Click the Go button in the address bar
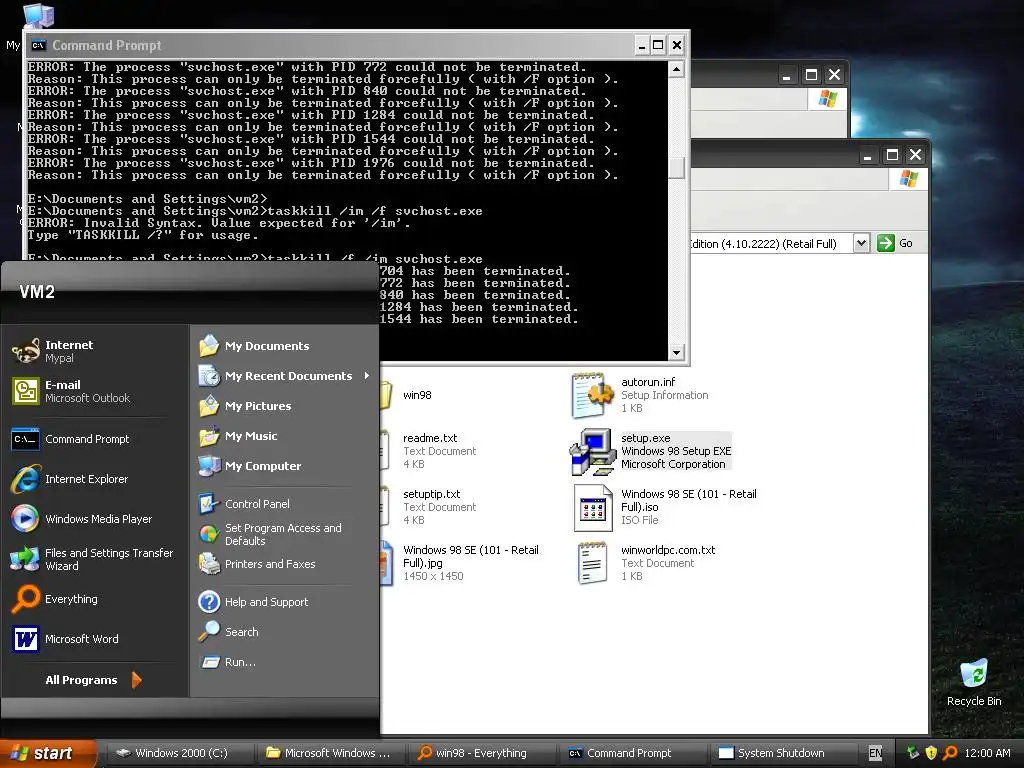Image resolution: width=1024 pixels, height=768 pixels. (895, 243)
